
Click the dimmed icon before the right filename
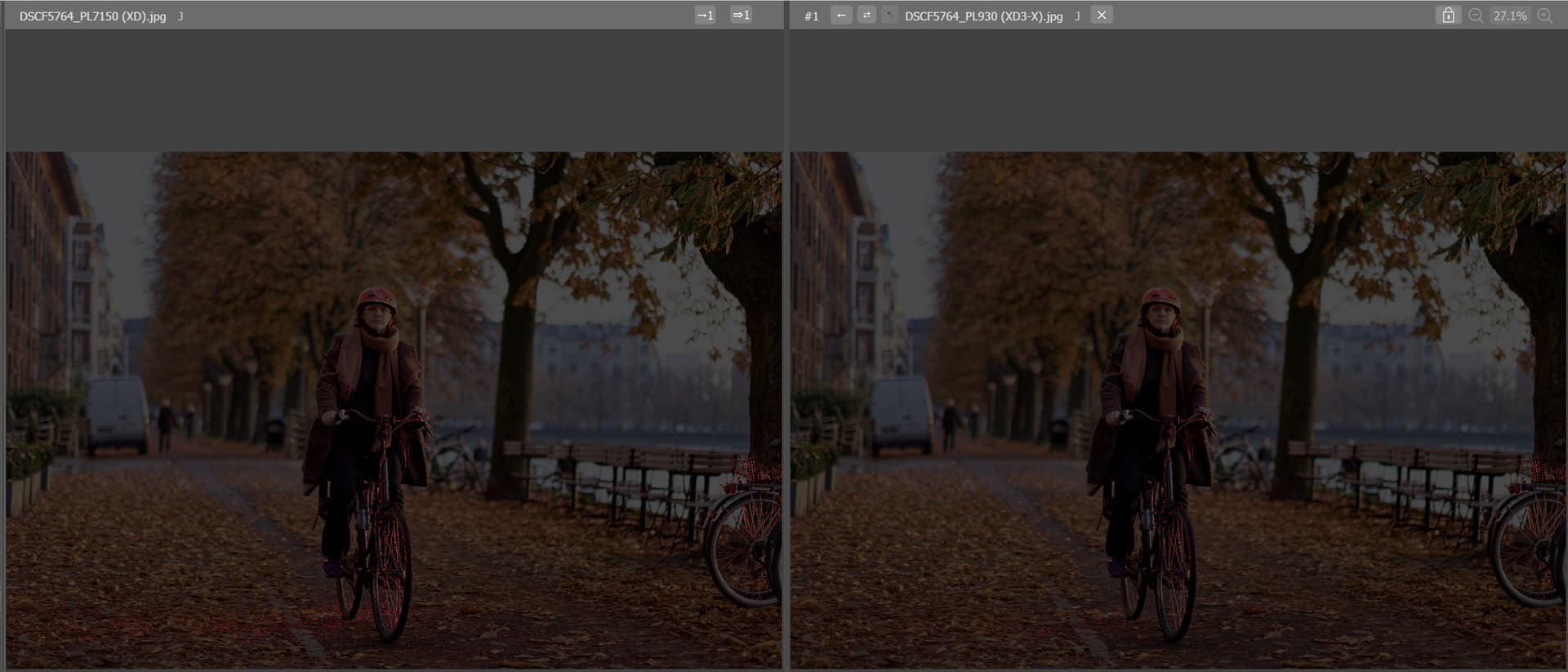pos(889,16)
